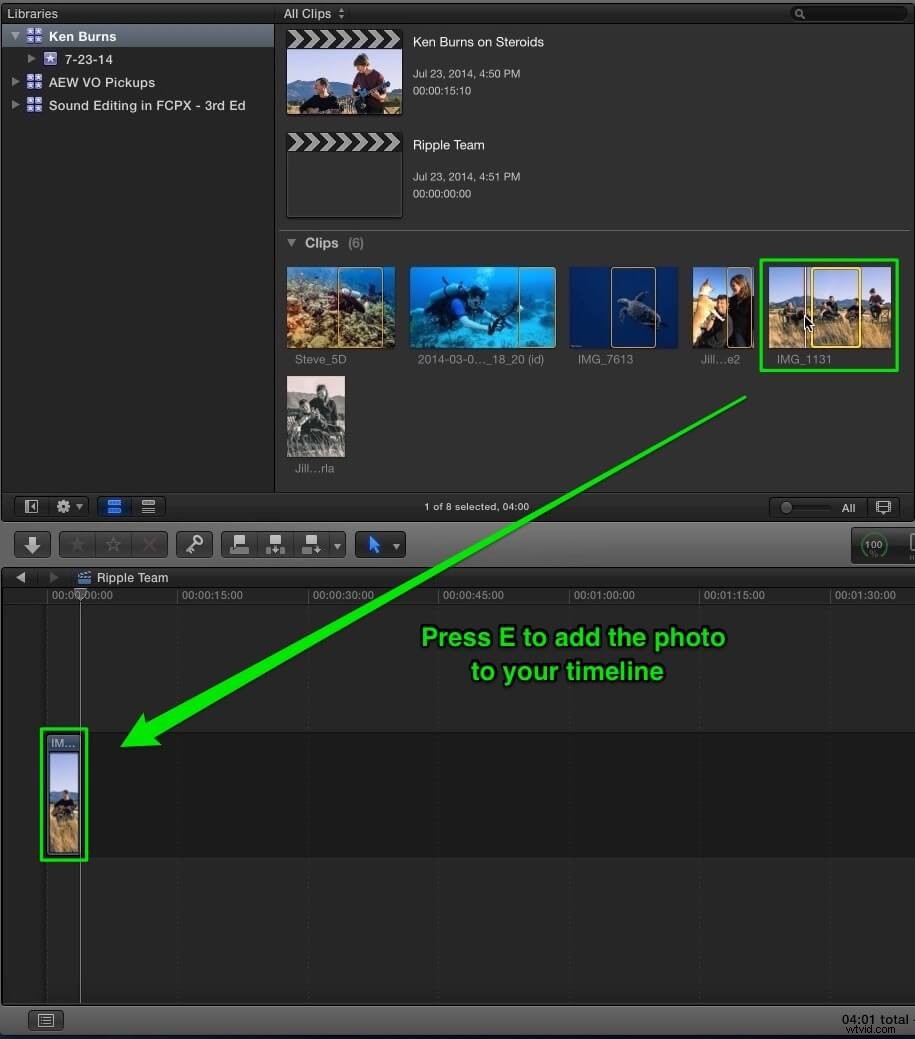Click the Import media arrow icon
The height and width of the screenshot is (1039, 915).
(x=31, y=544)
